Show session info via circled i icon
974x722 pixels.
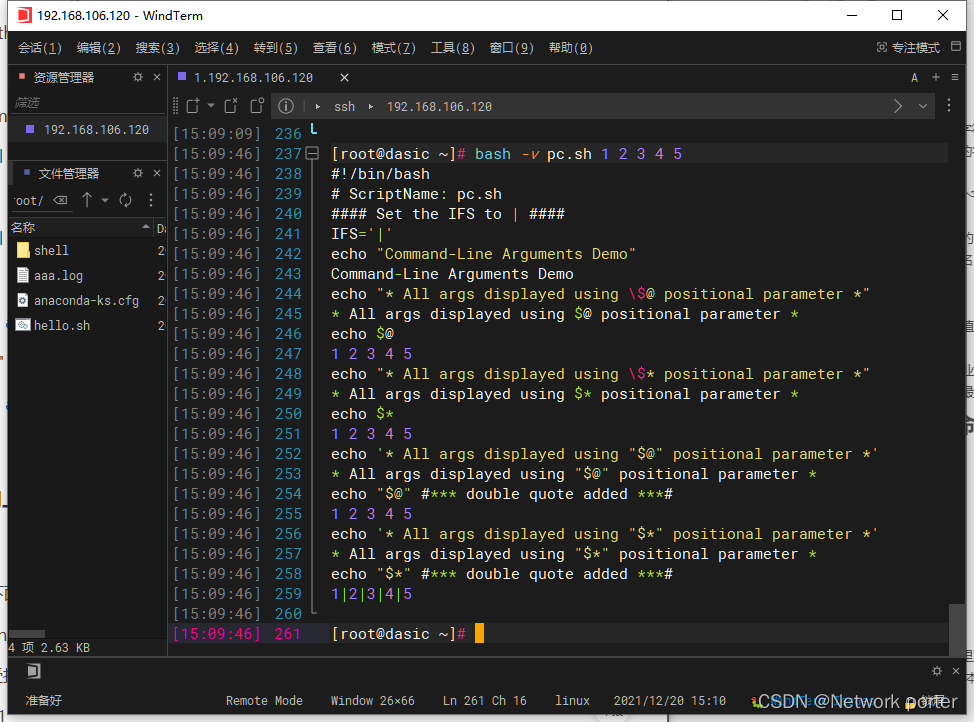coord(286,106)
